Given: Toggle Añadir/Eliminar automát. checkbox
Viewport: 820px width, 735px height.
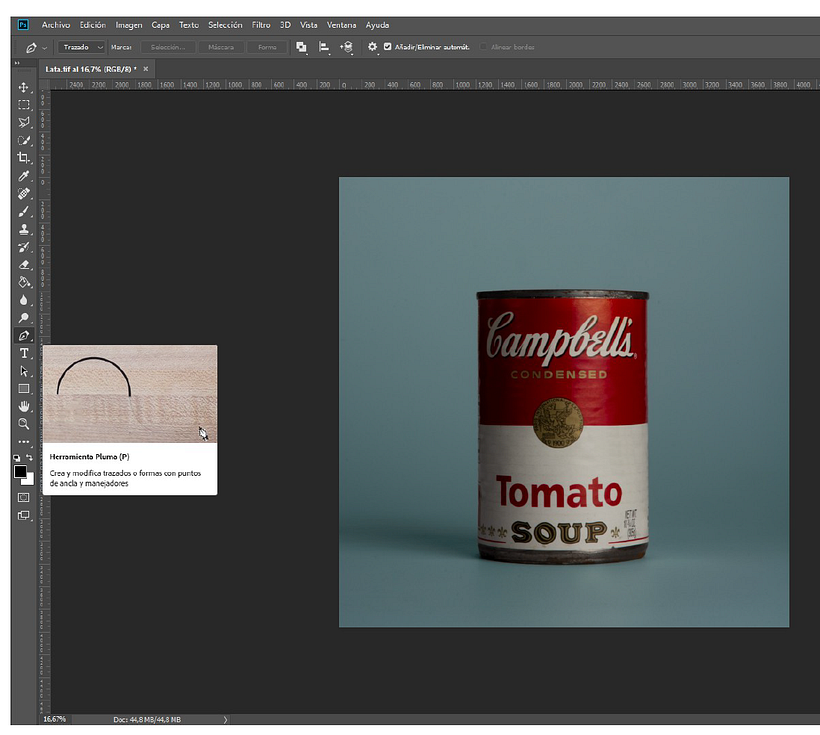Looking at the screenshot, I should pos(388,47).
